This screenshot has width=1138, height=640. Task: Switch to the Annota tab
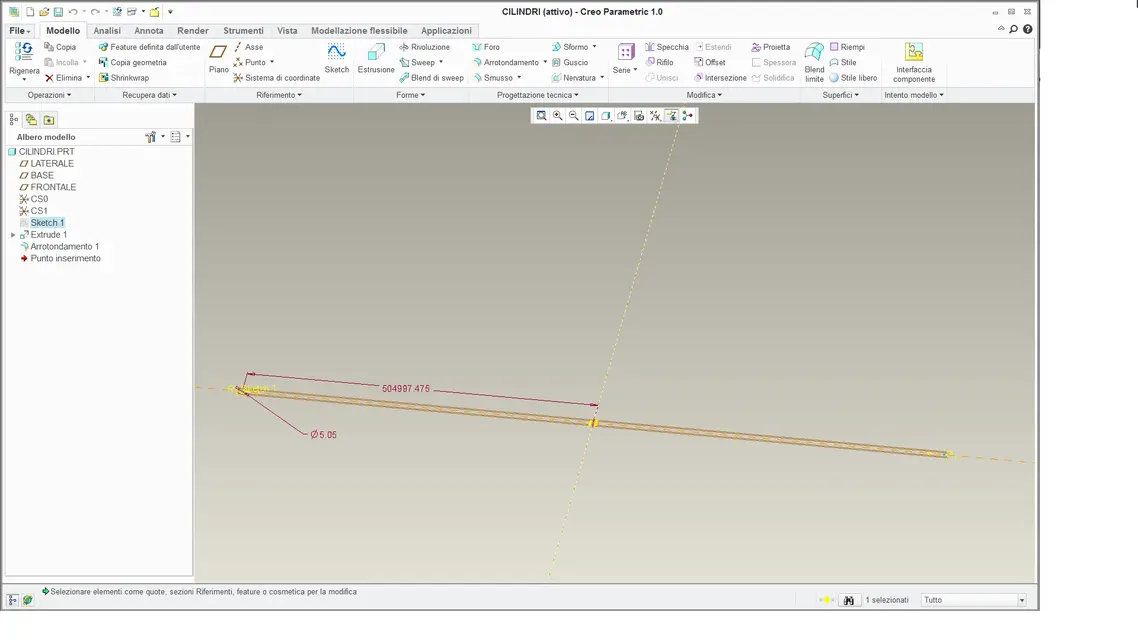point(149,30)
